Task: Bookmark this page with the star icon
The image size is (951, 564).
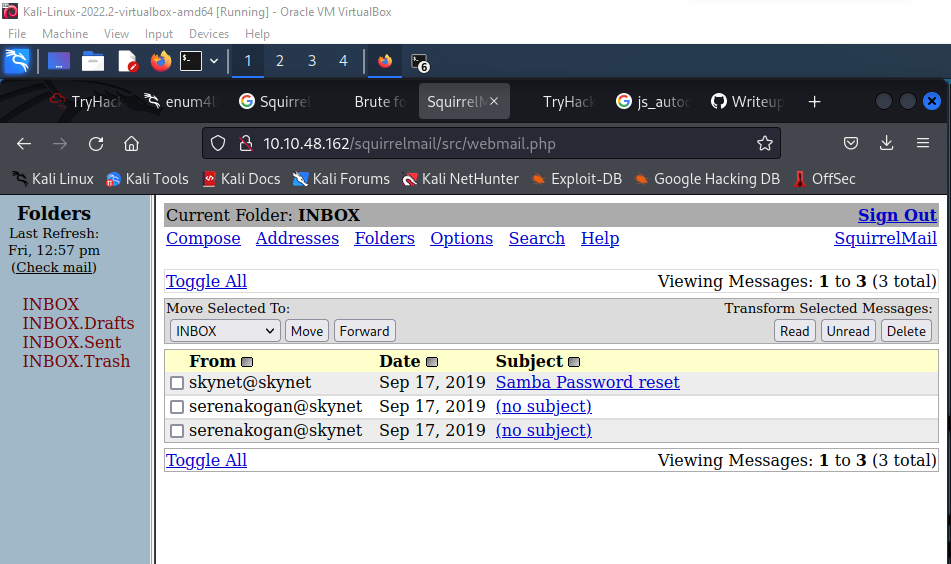Action: click(x=765, y=144)
